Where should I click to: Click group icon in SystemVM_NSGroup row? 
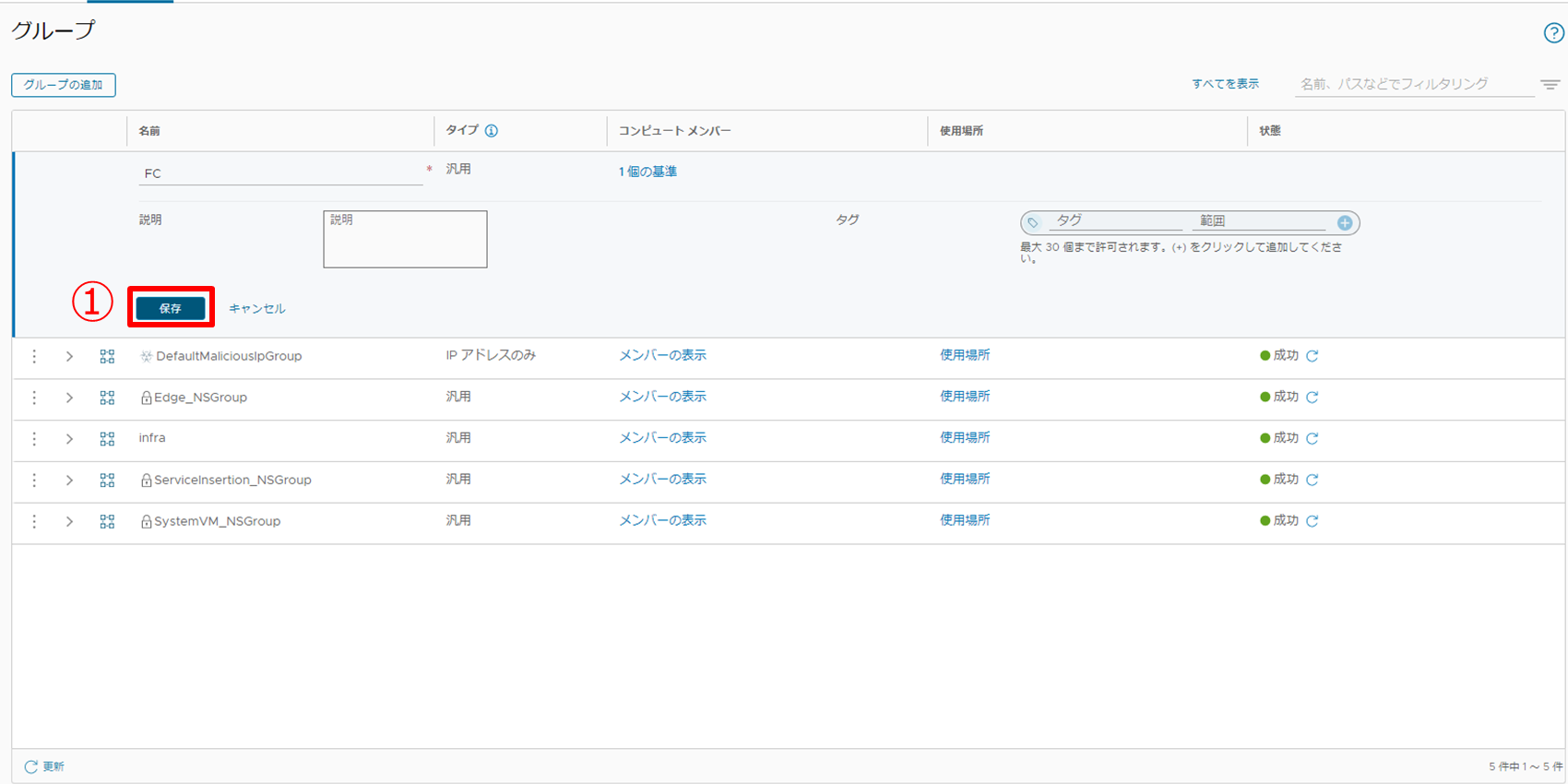click(x=107, y=522)
